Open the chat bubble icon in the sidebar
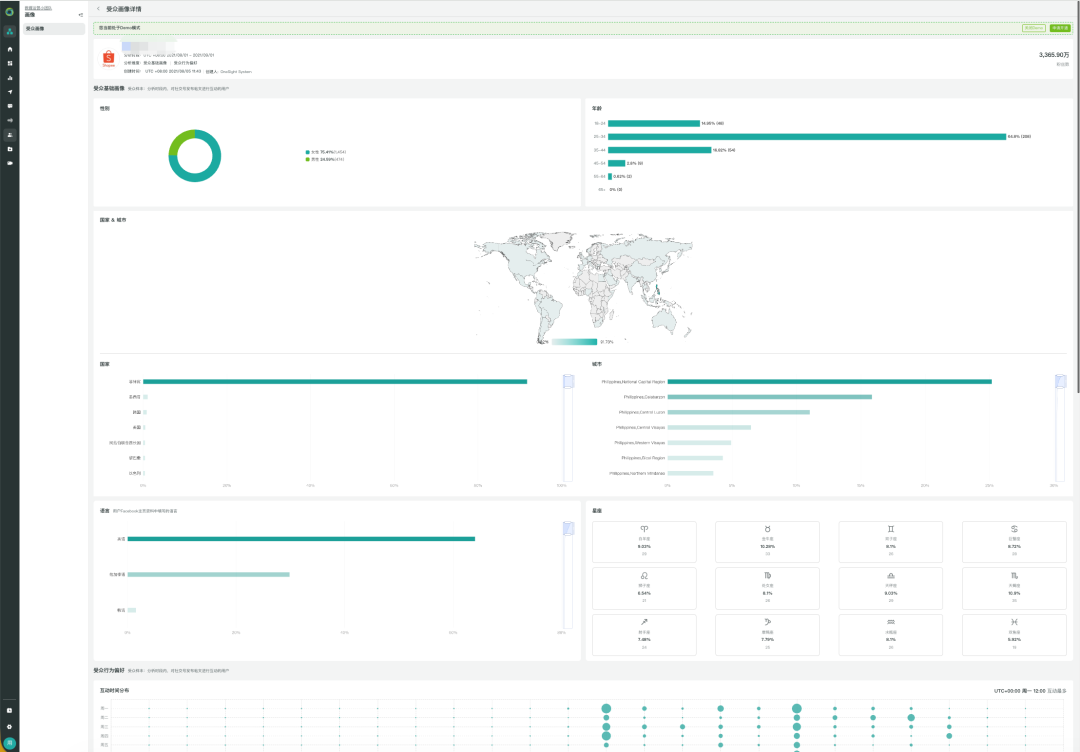 point(10,106)
